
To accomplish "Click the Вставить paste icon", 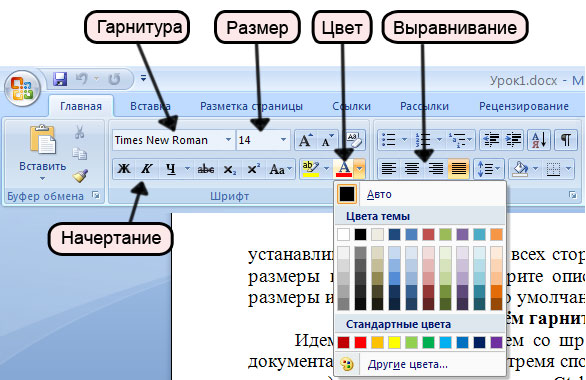I will point(42,140).
